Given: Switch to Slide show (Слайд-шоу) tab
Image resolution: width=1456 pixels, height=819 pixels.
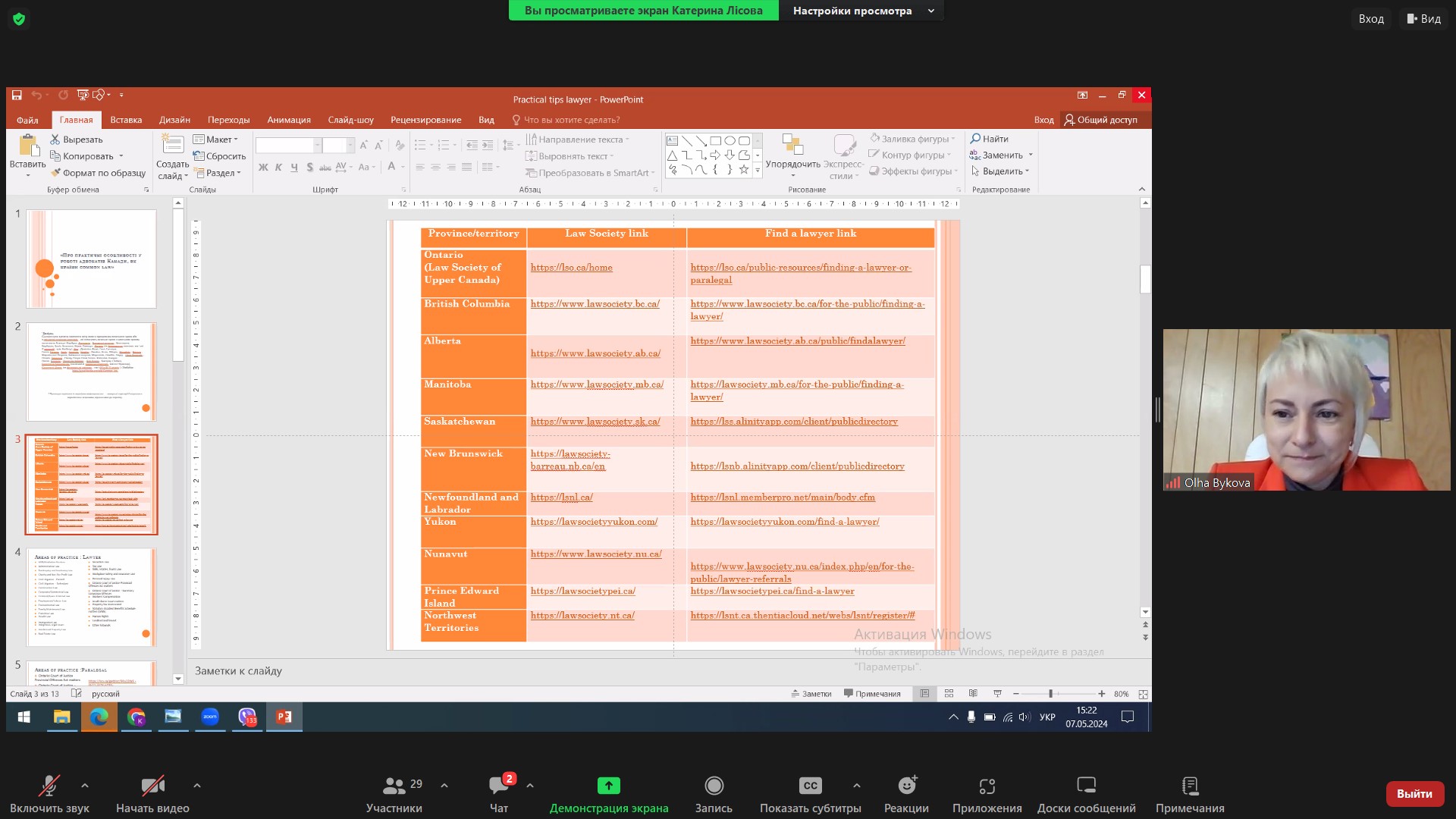Looking at the screenshot, I should coord(350,120).
